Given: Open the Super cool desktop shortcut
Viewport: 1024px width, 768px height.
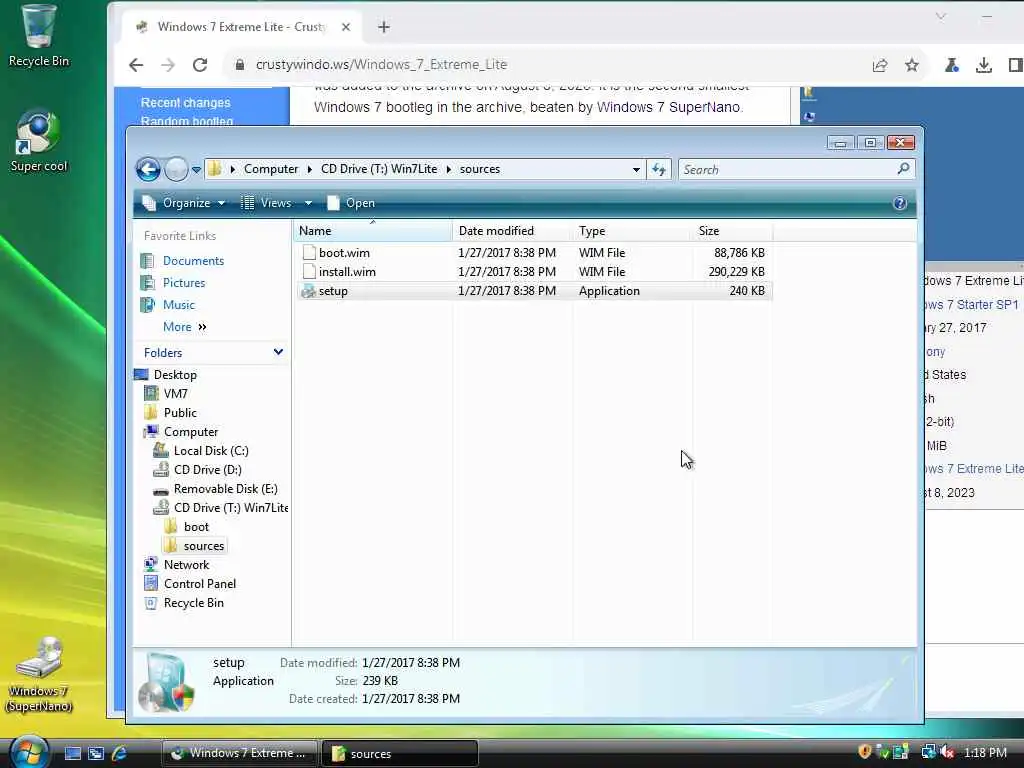Looking at the screenshot, I should tap(39, 140).
